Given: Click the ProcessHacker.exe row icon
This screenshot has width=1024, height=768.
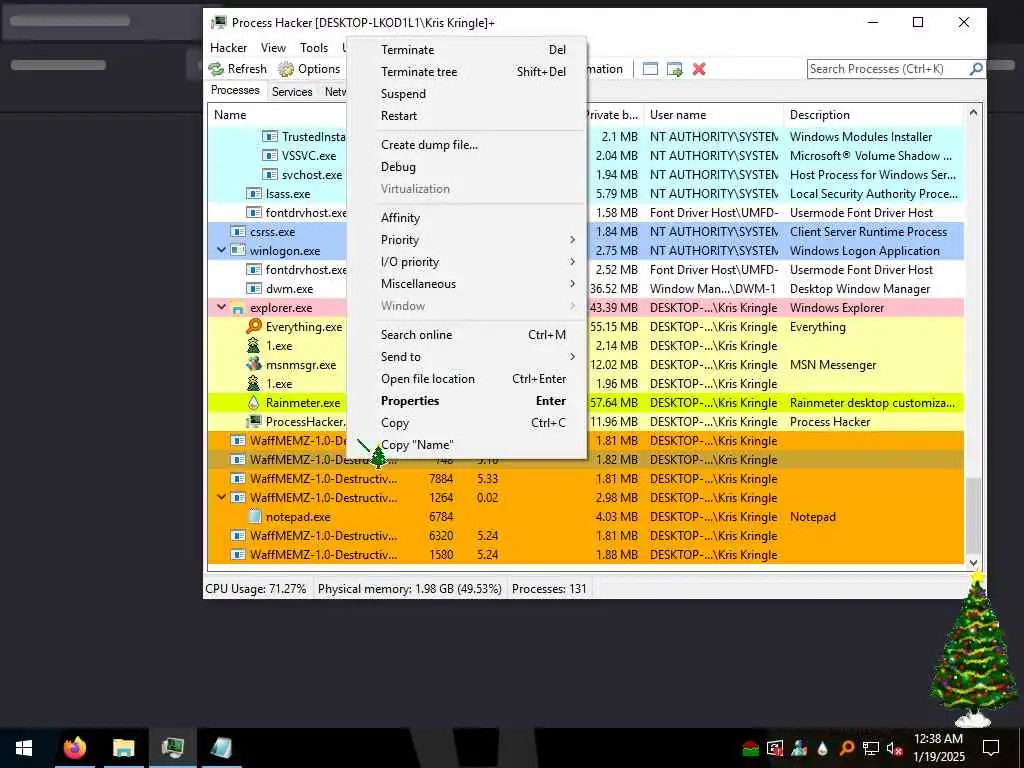Looking at the screenshot, I should click(x=254, y=422).
